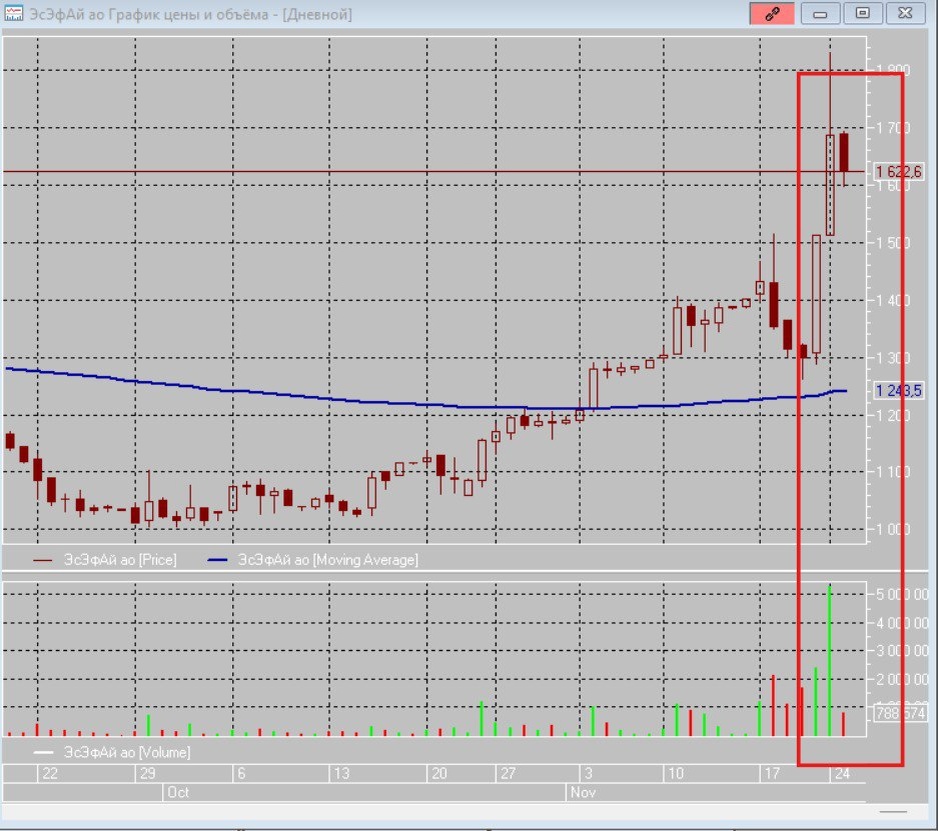
Task: Click date 3 on the time axis
Action: tap(588, 774)
